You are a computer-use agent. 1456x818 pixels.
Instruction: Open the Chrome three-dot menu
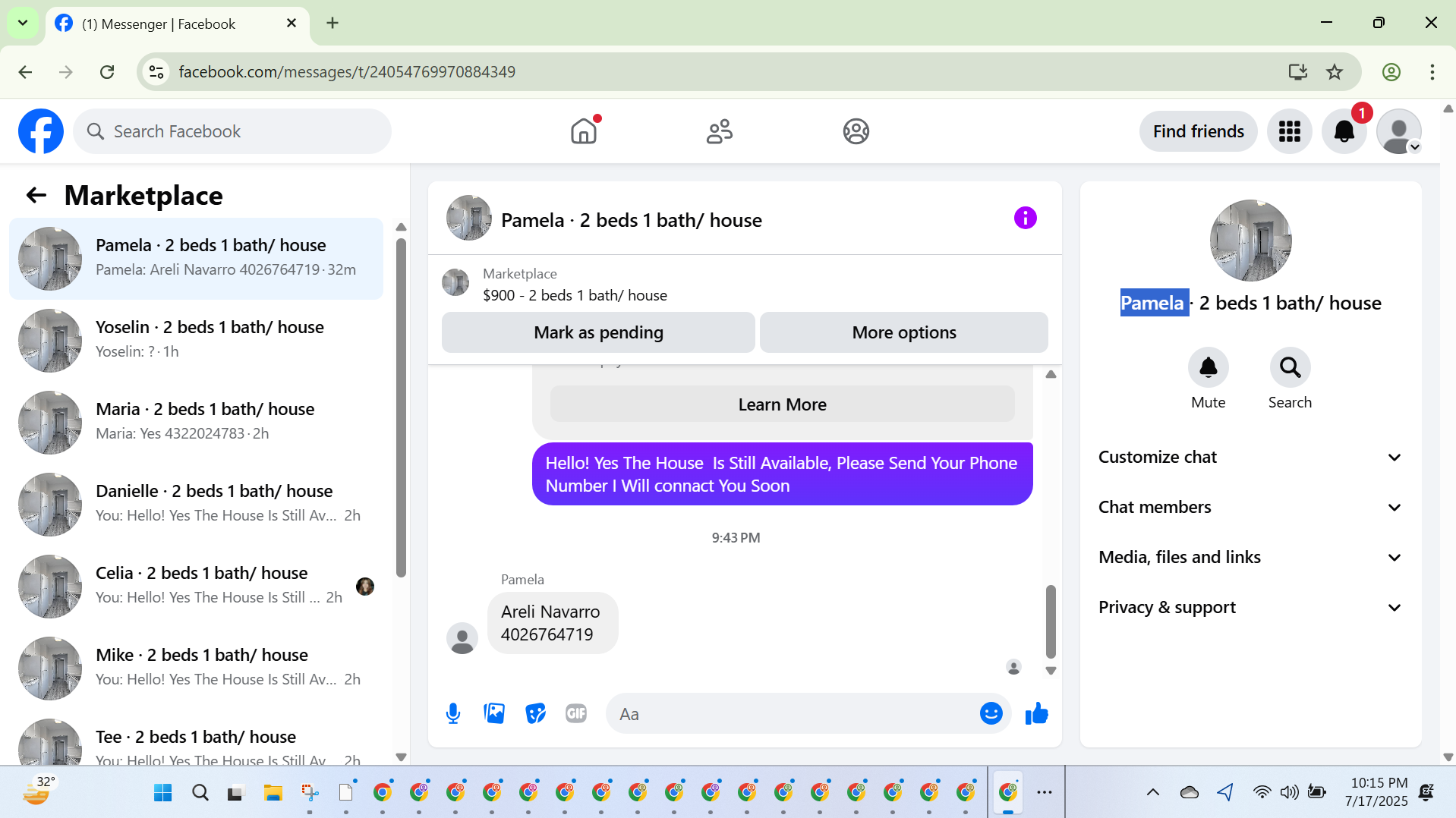pos(1432,72)
